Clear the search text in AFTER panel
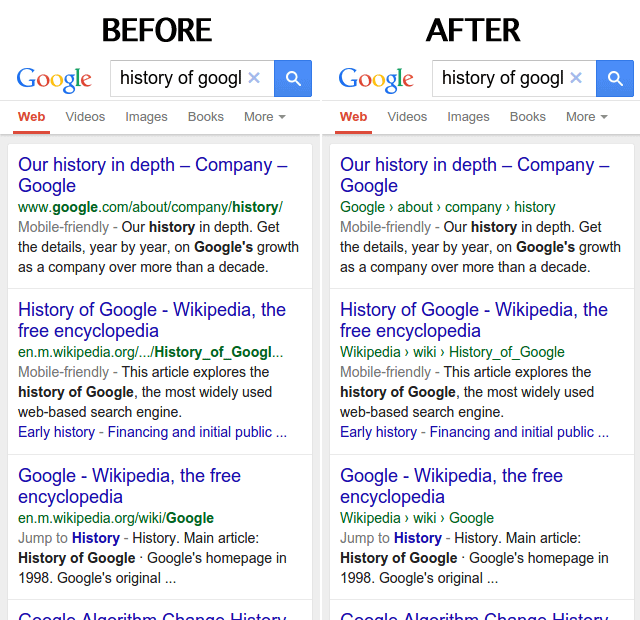640x620 pixels. point(576,78)
